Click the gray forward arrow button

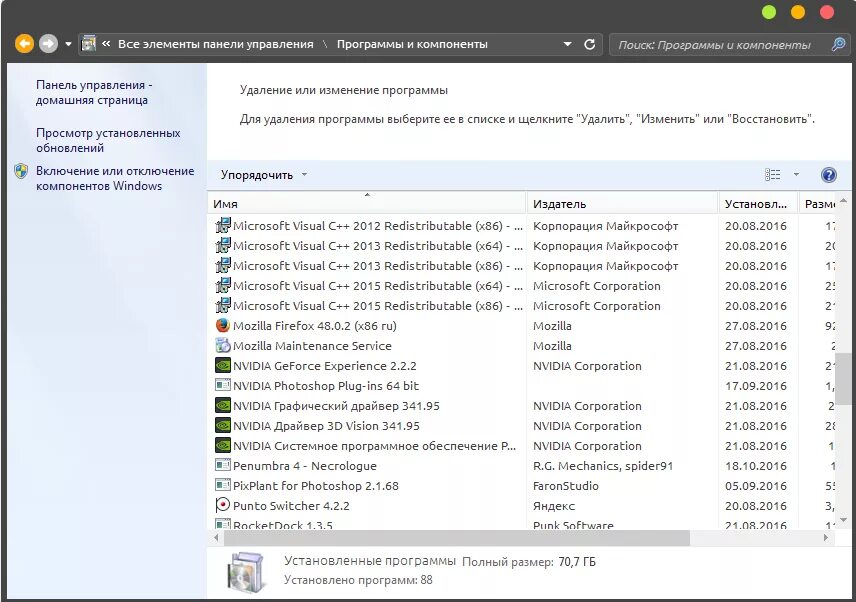pyautogui.click(x=48, y=44)
